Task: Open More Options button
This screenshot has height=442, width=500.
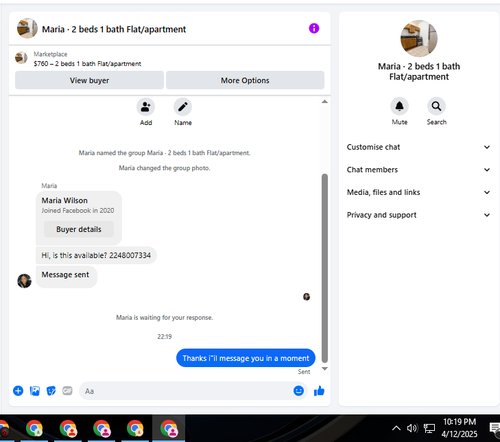Action: [x=245, y=80]
